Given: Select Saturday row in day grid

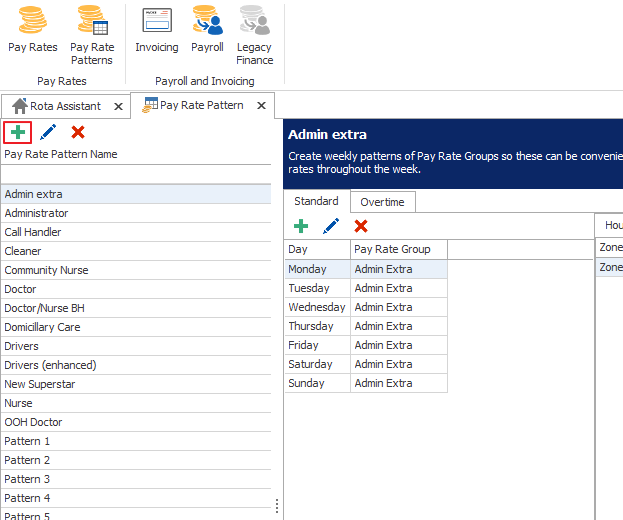Looking at the screenshot, I should (x=366, y=364).
